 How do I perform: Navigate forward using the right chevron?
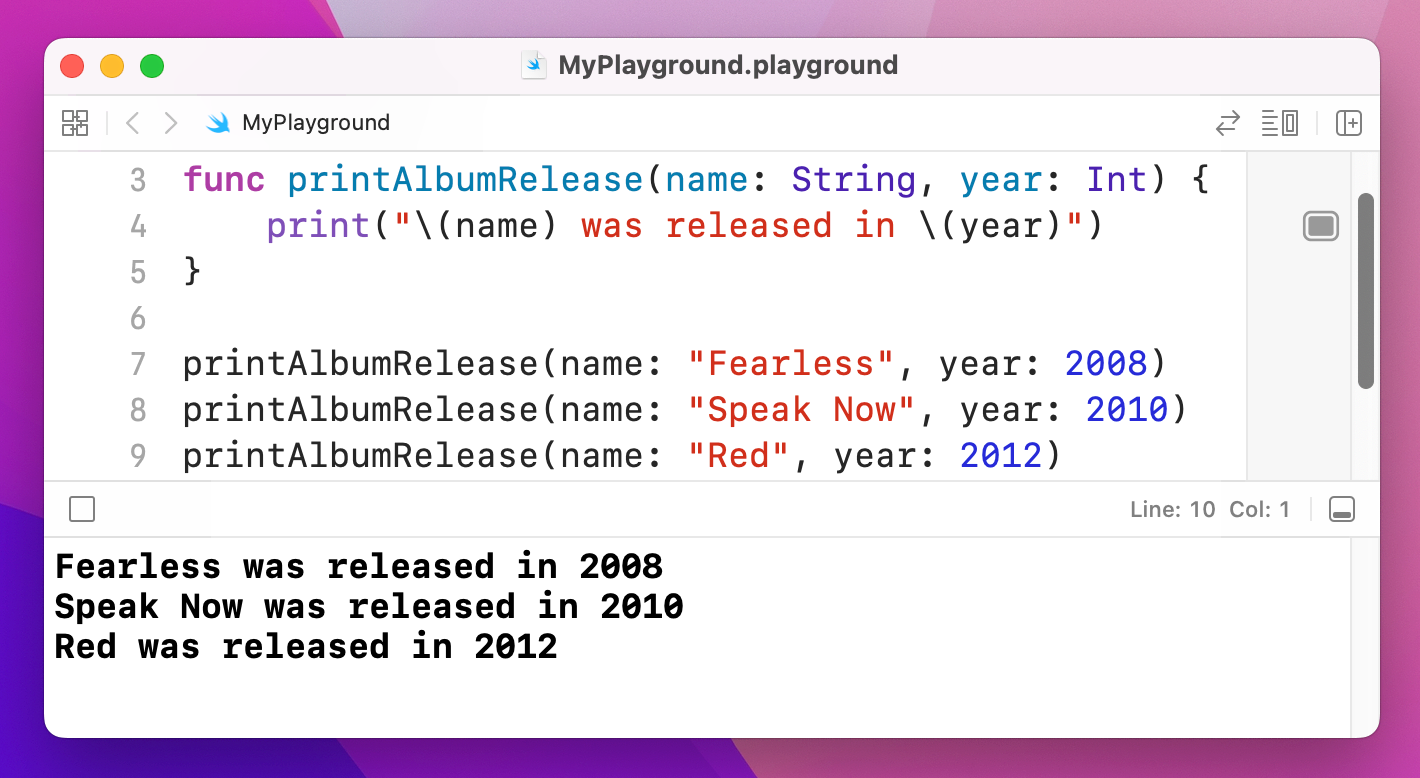pyautogui.click(x=170, y=122)
